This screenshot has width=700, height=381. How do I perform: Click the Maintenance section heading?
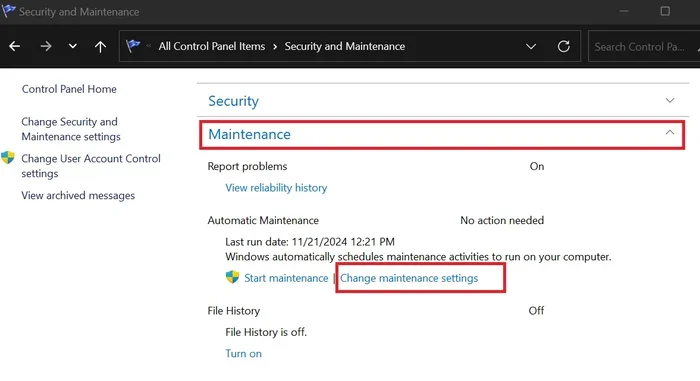[x=250, y=134]
